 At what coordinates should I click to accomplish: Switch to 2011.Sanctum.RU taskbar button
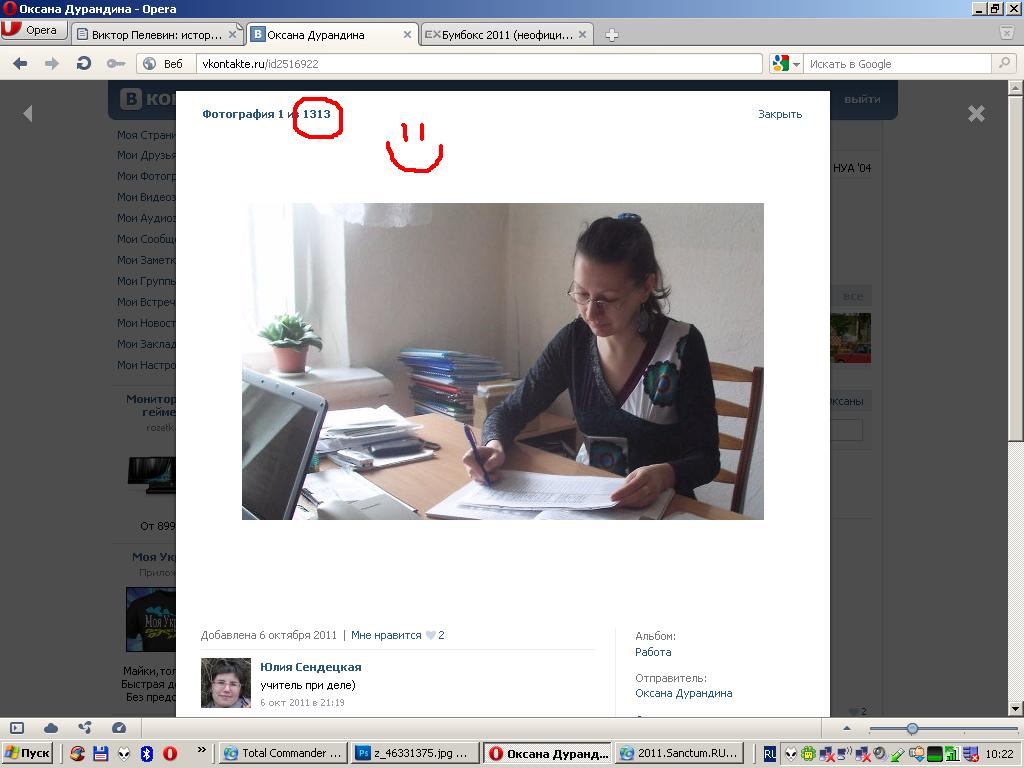point(679,753)
